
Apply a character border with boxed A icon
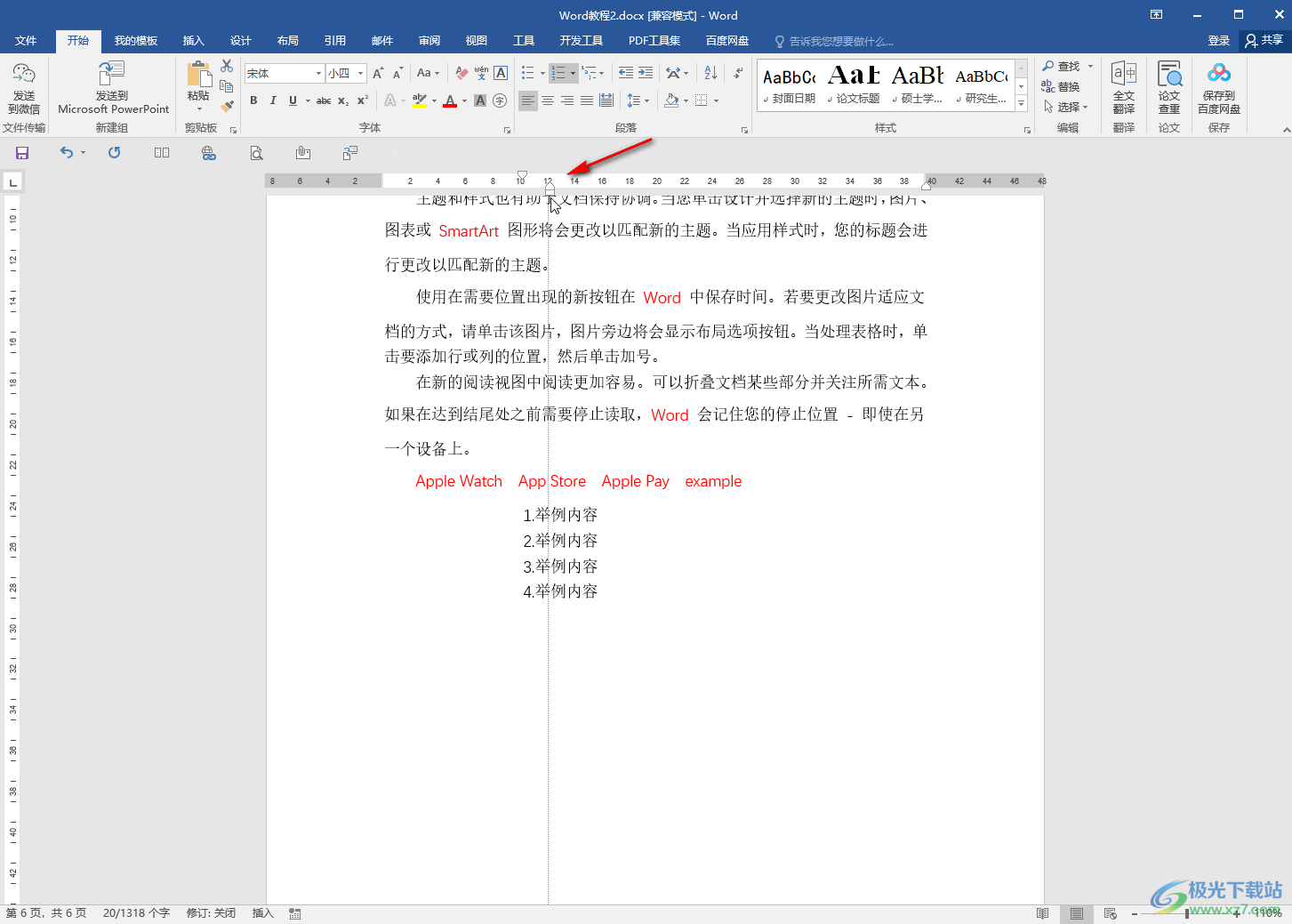(501, 73)
